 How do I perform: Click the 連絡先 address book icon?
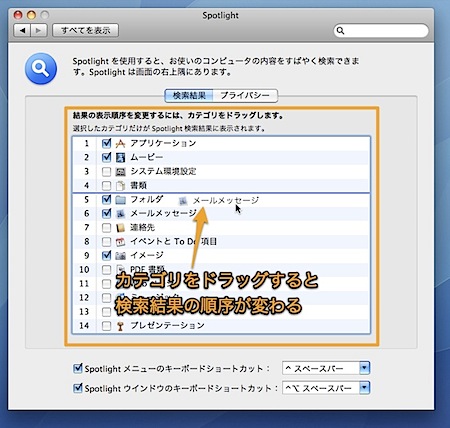120,228
